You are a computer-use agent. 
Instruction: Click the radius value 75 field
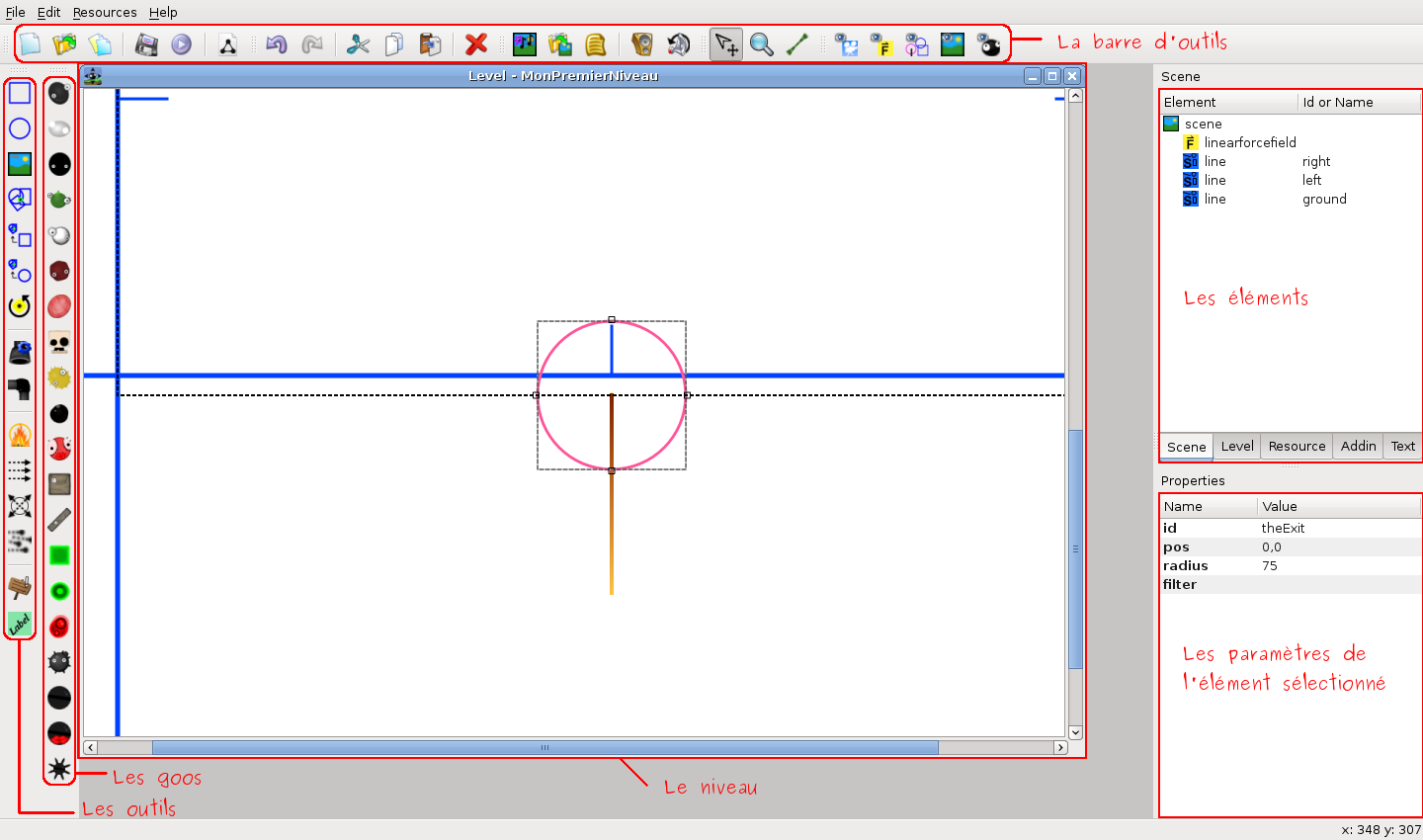[1270, 566]
